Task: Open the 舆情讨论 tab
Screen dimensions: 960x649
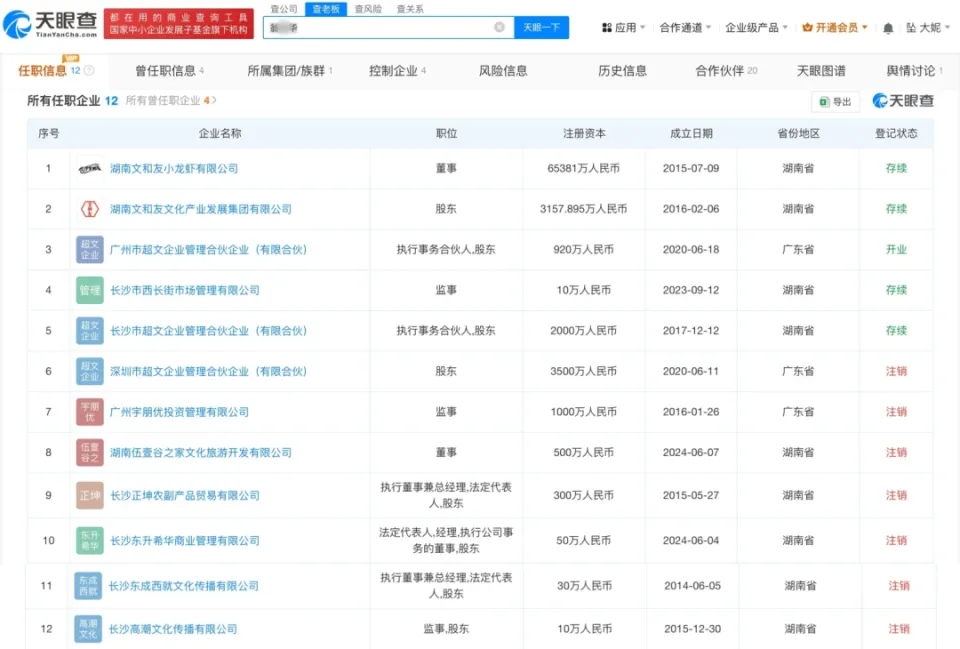Action: click(915, 70)
